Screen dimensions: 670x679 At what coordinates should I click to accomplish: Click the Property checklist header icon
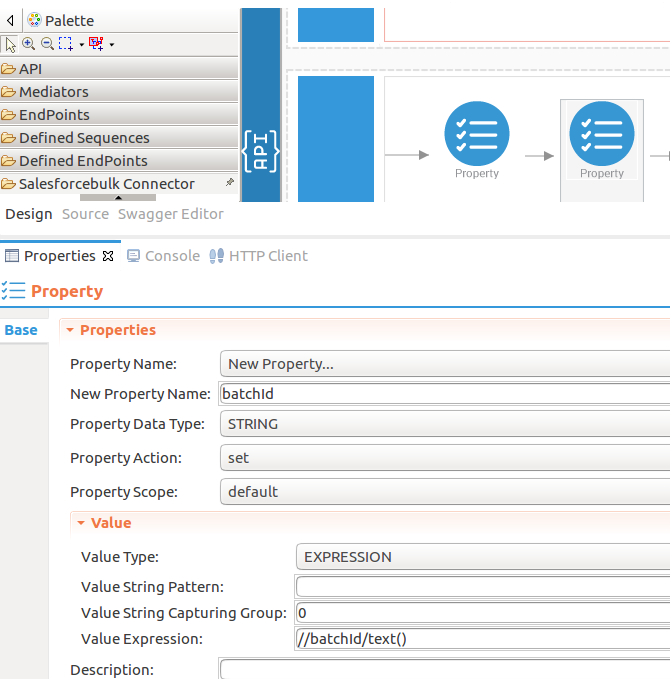tap(13, 291)
